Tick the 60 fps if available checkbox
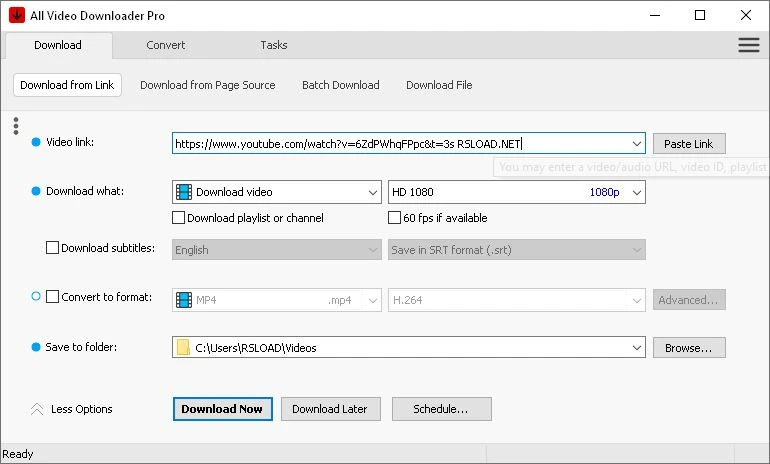The height and width of the screenshot is (464, 770). 395,218
